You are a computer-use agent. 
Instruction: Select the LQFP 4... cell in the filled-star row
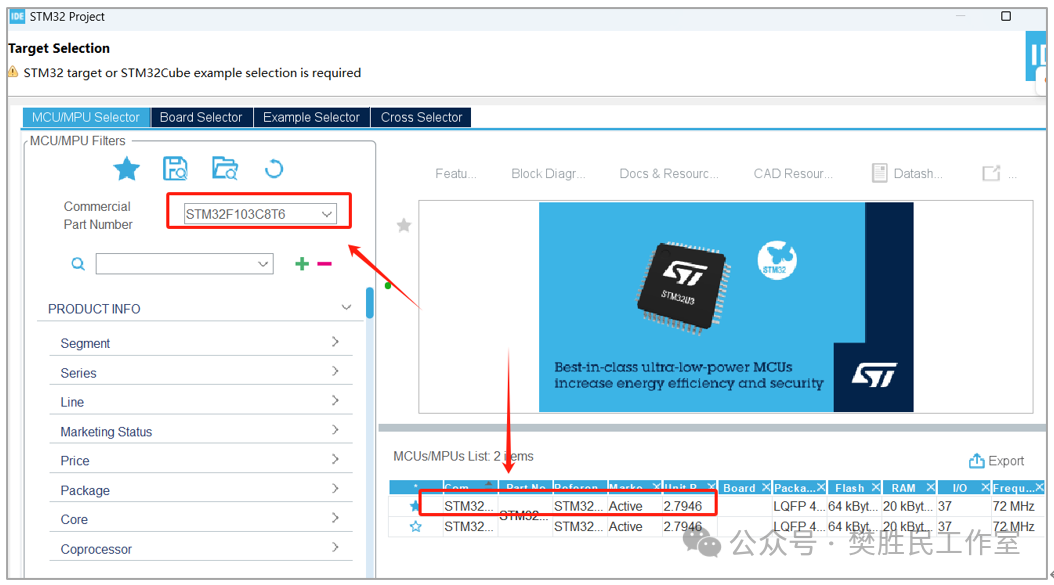pos(799,506)
